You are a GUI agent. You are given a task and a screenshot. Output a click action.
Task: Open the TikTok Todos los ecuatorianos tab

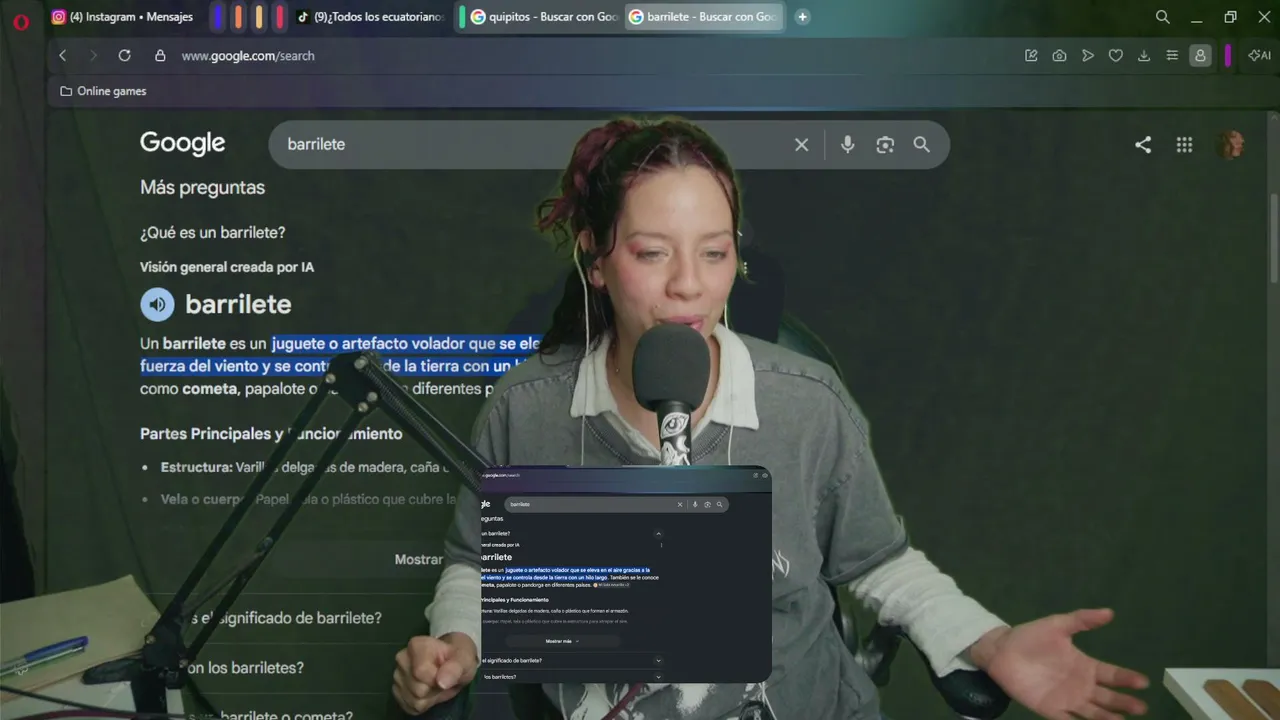[370, 17]
